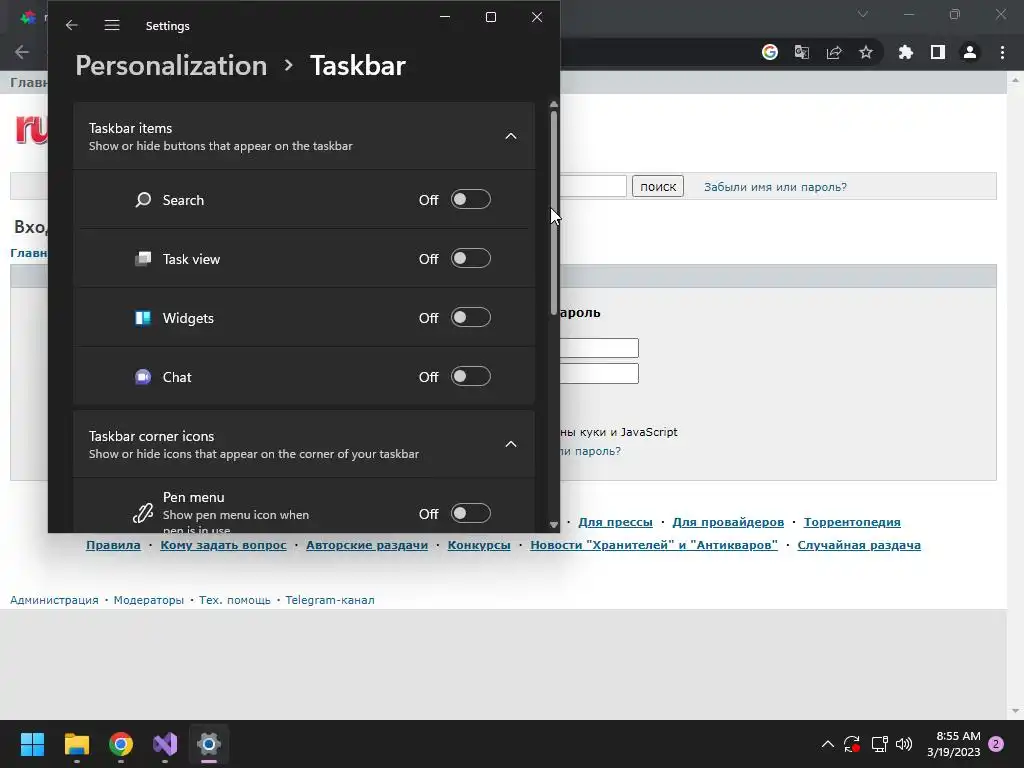The width and height of the screenshot is (1024, 768).
Task: Open Visual Studio from the taskbar
Action: point(165,744)
